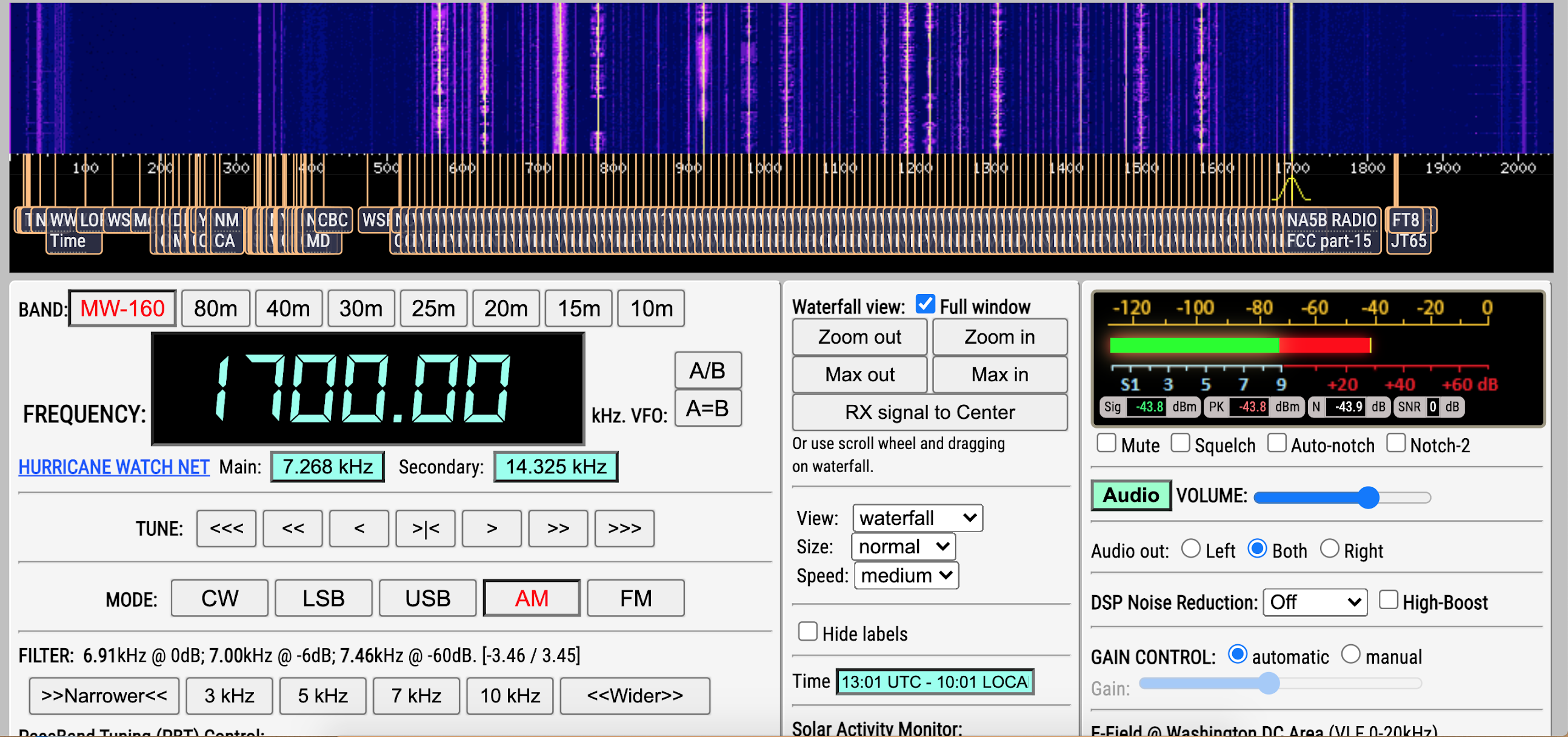Click the 1700.00 frequency display field
The image size is (1568, 737).
click(x=368, y=389)
